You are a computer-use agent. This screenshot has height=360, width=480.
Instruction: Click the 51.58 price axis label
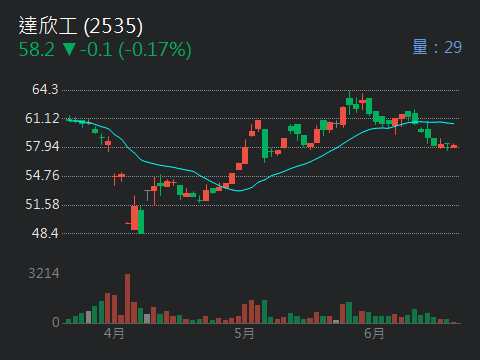(x=42, y=204)
